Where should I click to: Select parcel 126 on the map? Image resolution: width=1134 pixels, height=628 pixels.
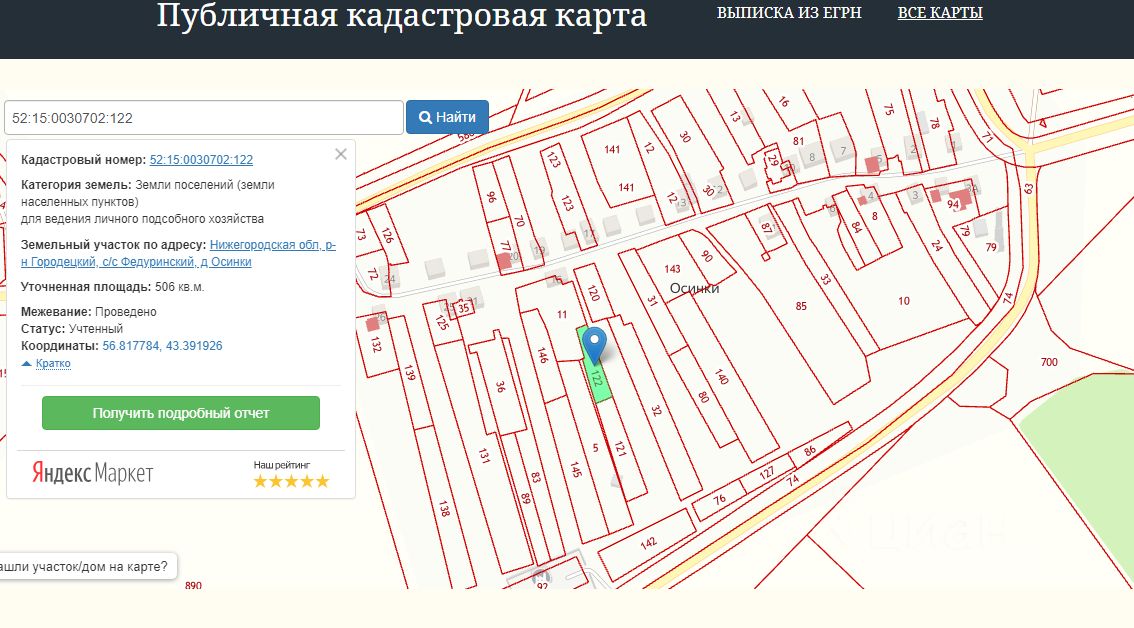pyautogui.click(x=387, y=235)
